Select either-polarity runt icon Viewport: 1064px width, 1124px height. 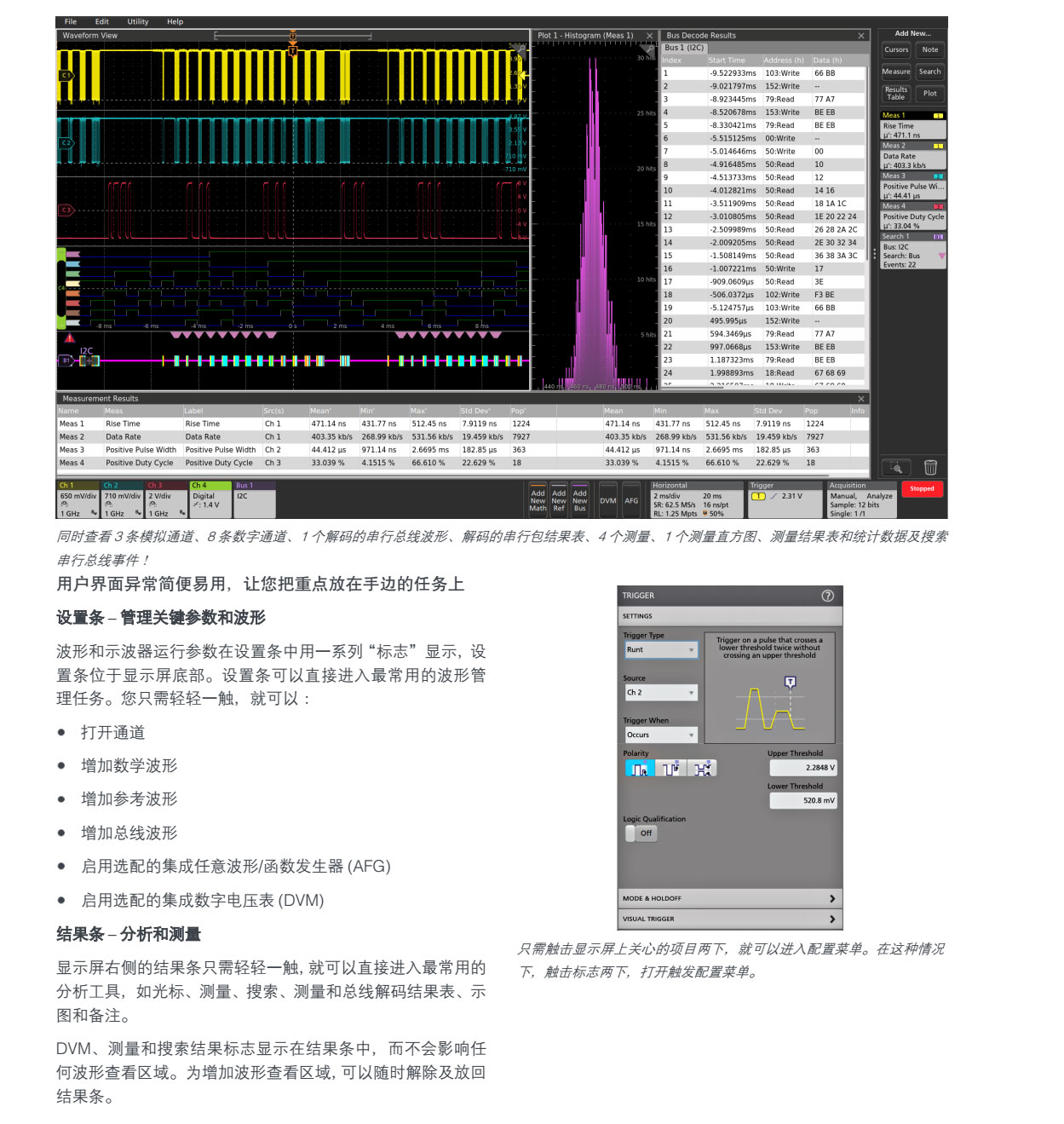click(x=702, y=769)
